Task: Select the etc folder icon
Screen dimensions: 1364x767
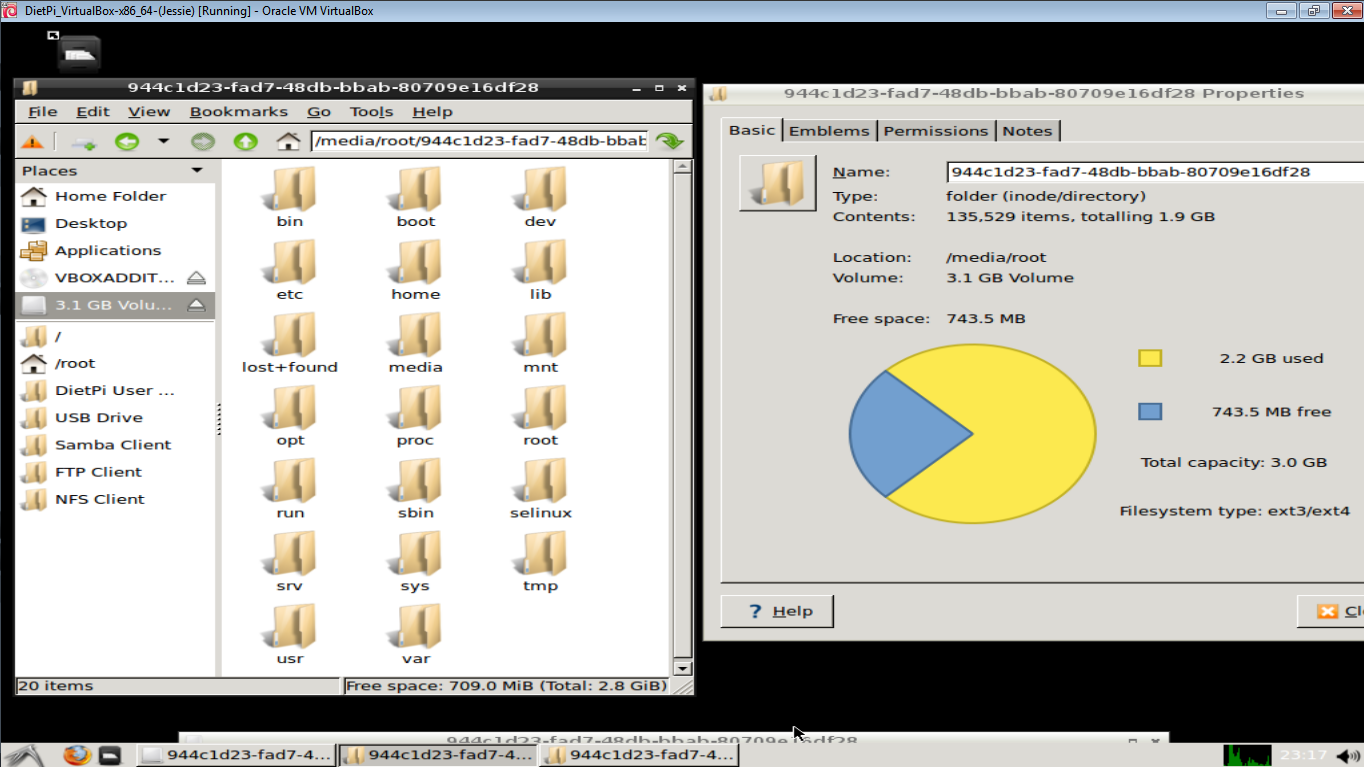Action: [x=290, y=262]
